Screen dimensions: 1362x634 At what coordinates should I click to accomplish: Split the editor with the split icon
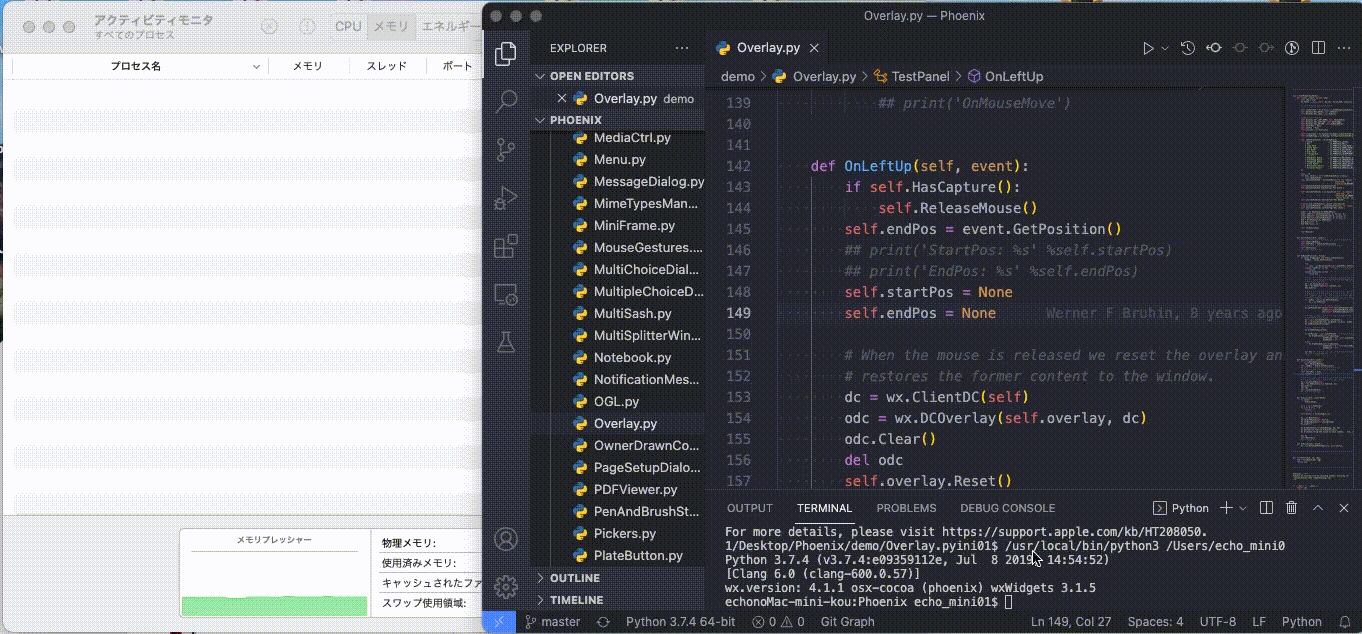(1318, 46)
